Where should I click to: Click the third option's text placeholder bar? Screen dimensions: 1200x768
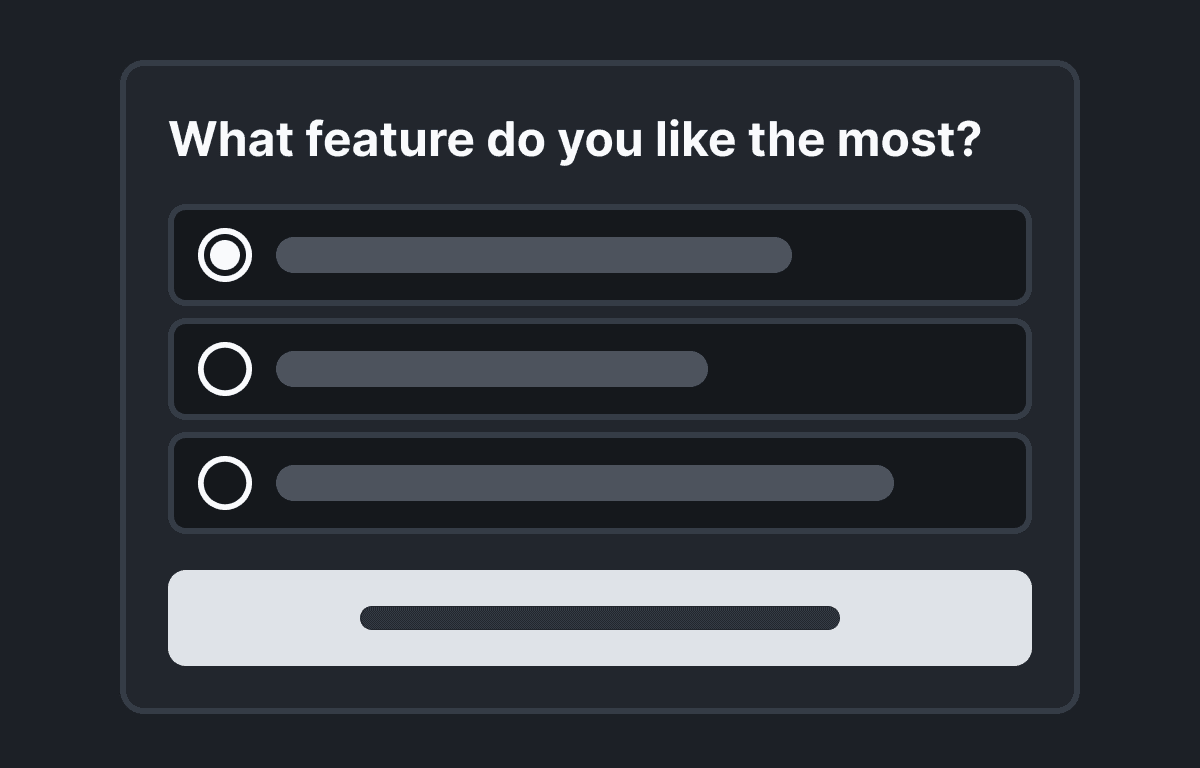click(585, 483)
